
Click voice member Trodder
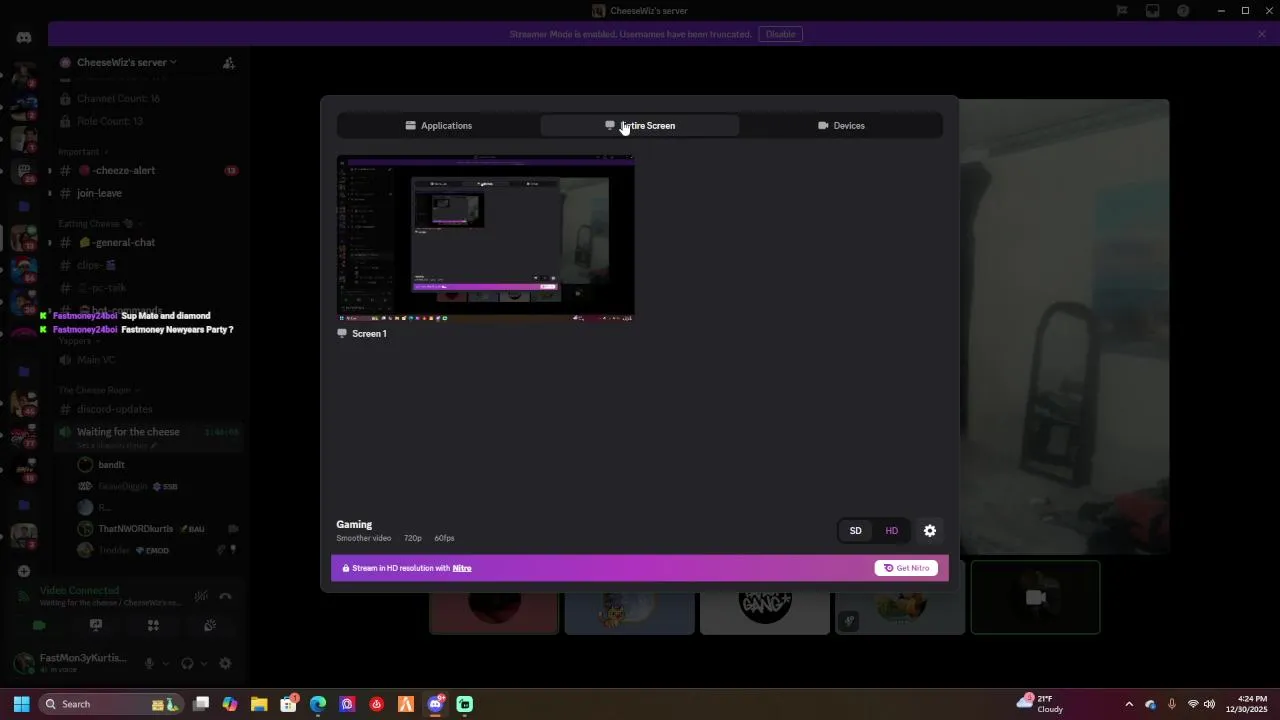(x=158, y=550)
